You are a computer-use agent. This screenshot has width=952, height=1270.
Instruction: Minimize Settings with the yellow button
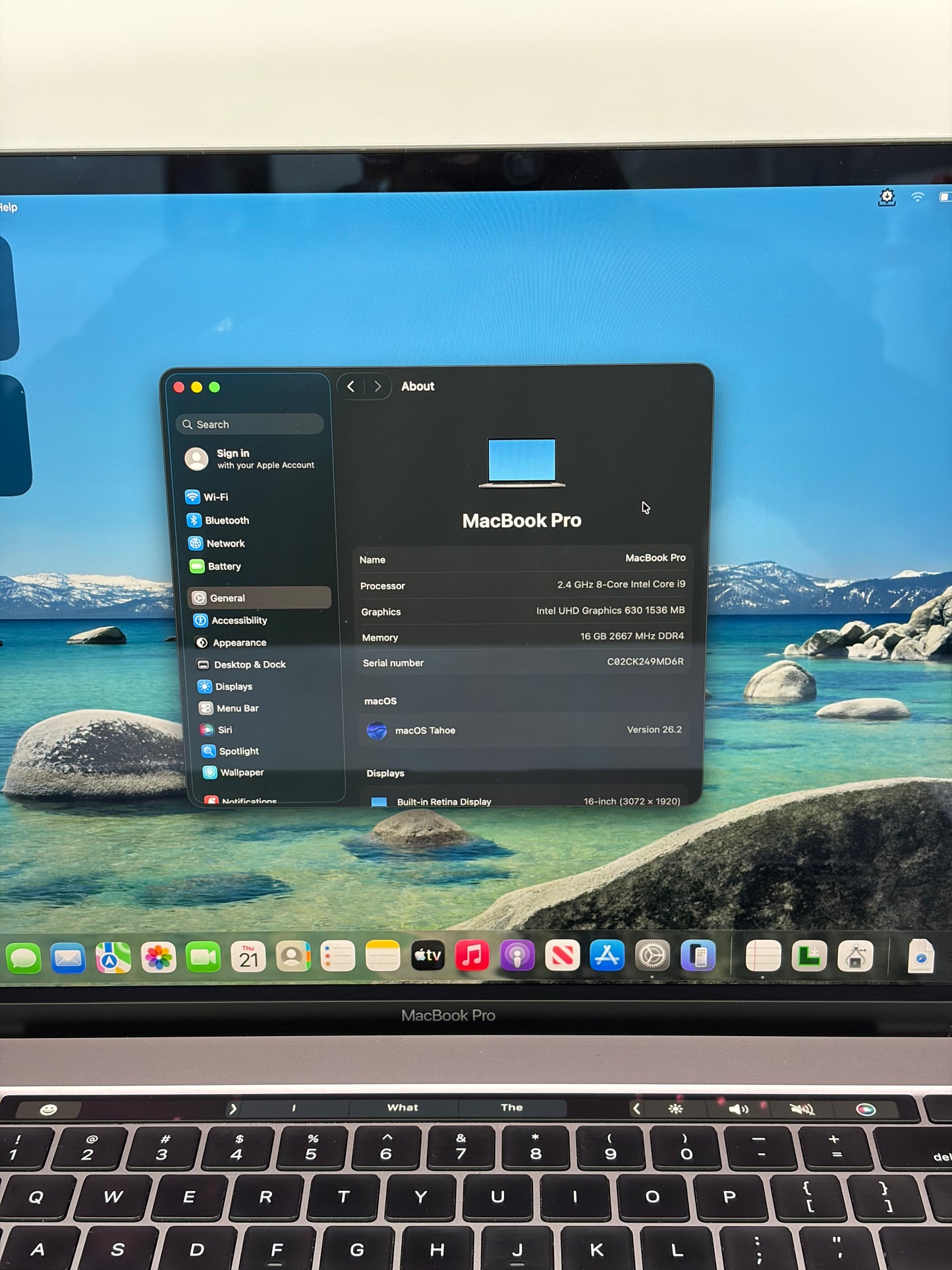(x=197, y=388)
